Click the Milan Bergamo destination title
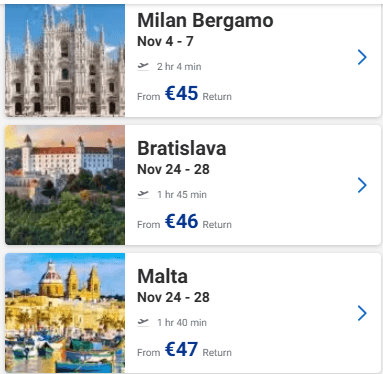Image resolution: width=383 pixels, height=374 pixels. (205, 21)
